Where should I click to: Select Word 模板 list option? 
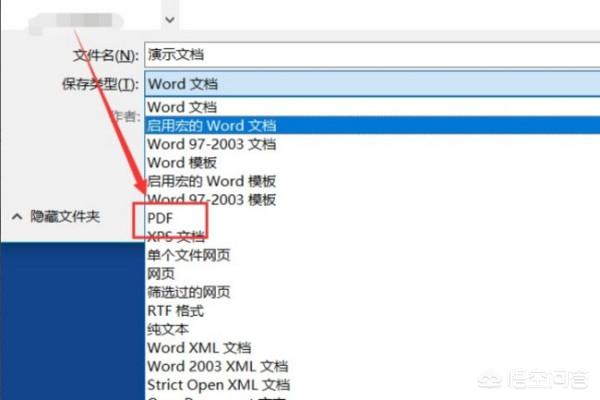coord(180,162)
